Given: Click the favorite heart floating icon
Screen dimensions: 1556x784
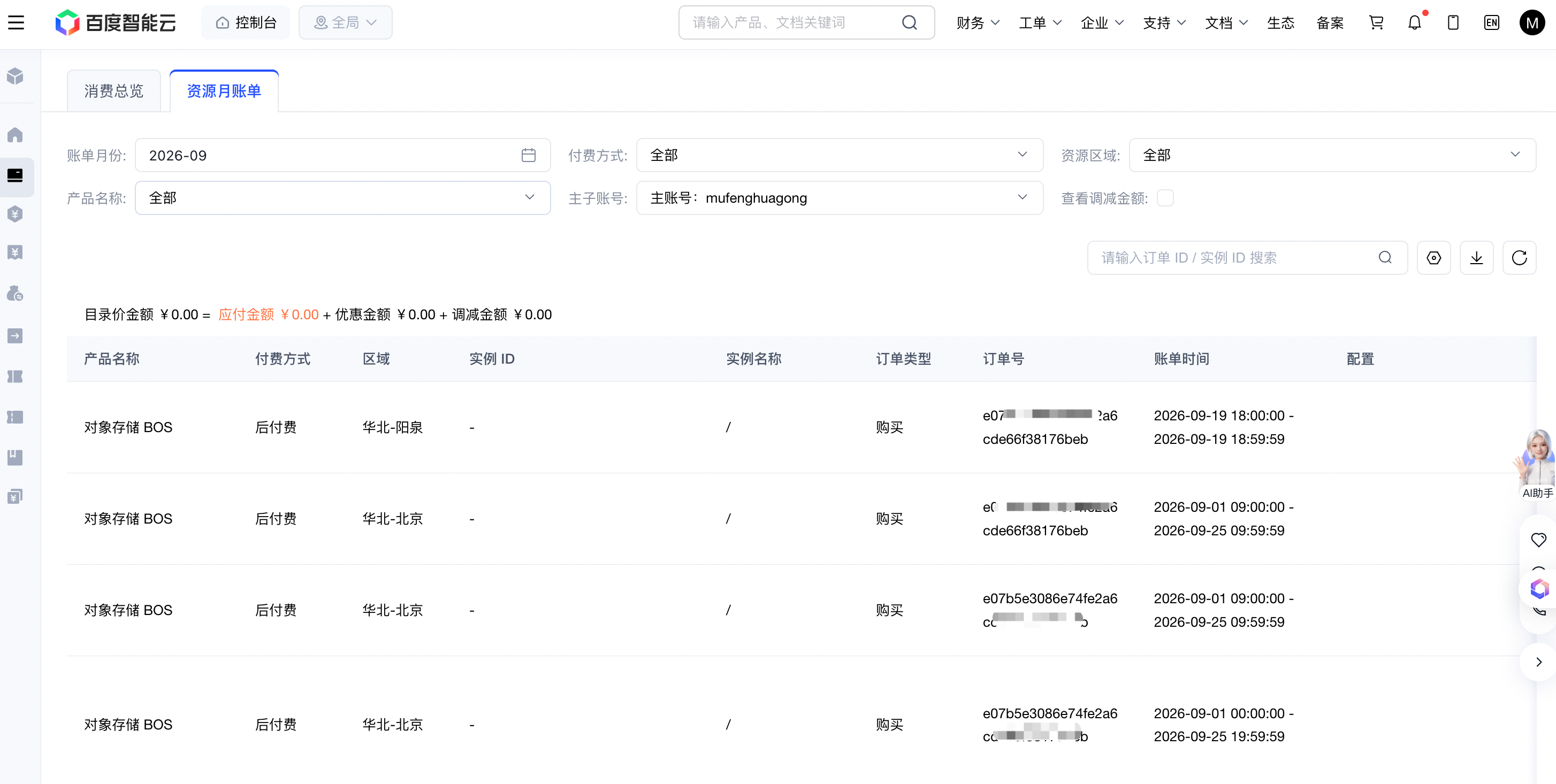Looking at the screenshot, I should pos(1538,540).
